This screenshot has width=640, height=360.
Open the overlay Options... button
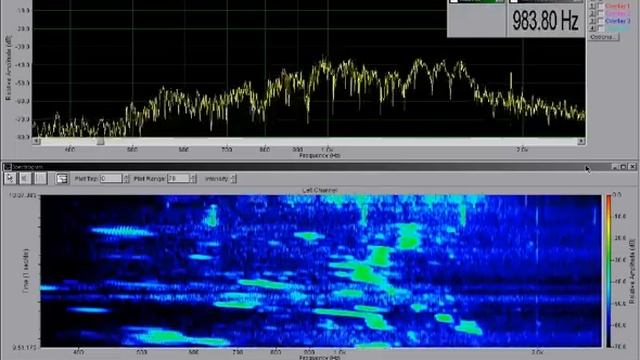click(x=603, y=37)
